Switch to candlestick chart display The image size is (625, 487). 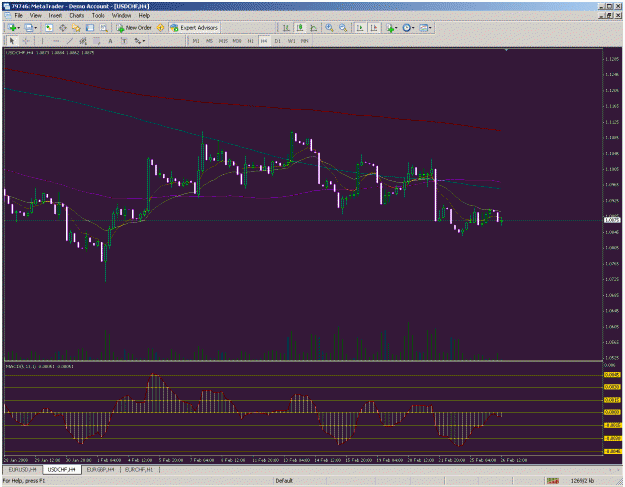coord(300,28)
